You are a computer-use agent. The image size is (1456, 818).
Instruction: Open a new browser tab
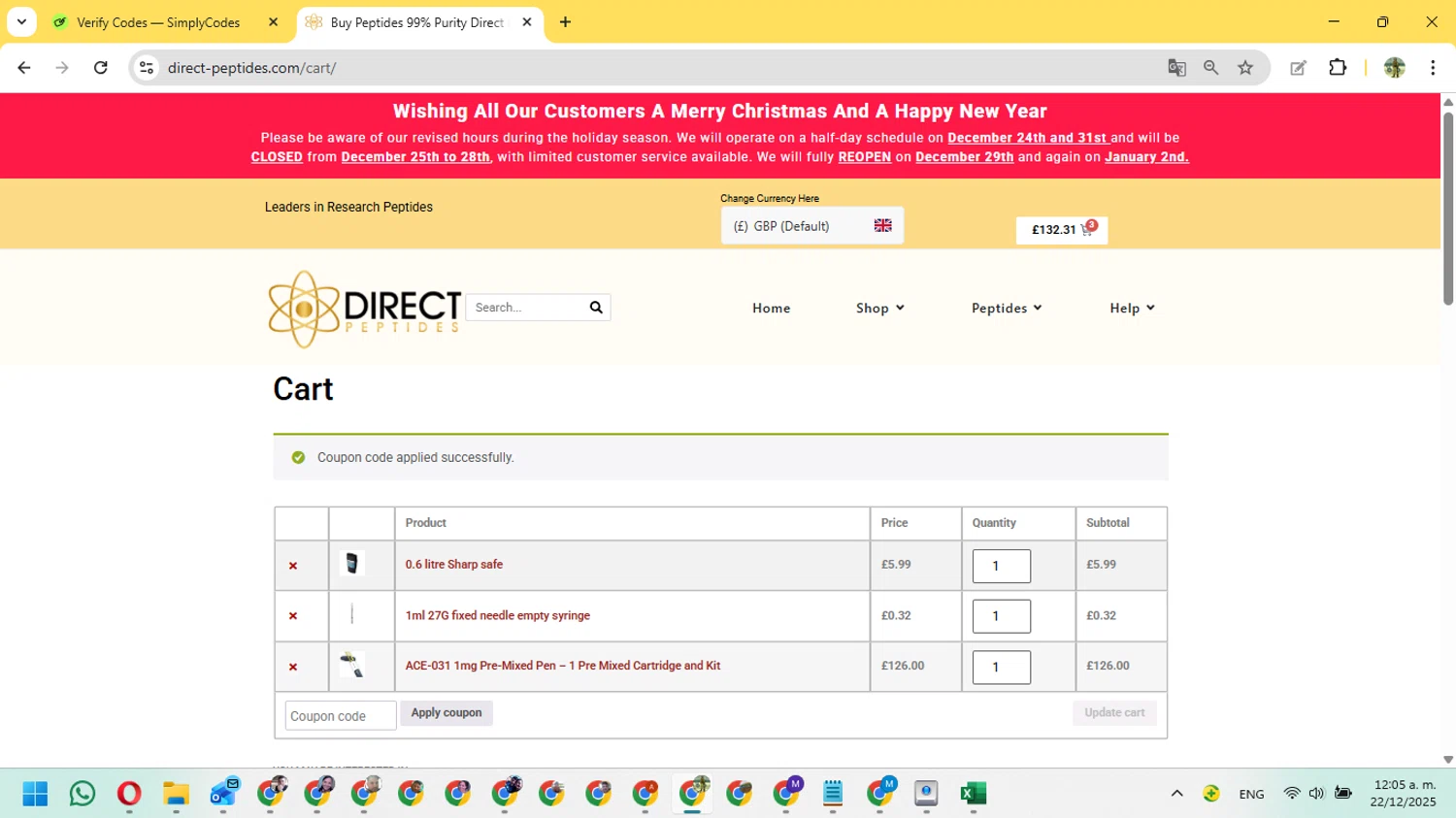click(565, 22)
